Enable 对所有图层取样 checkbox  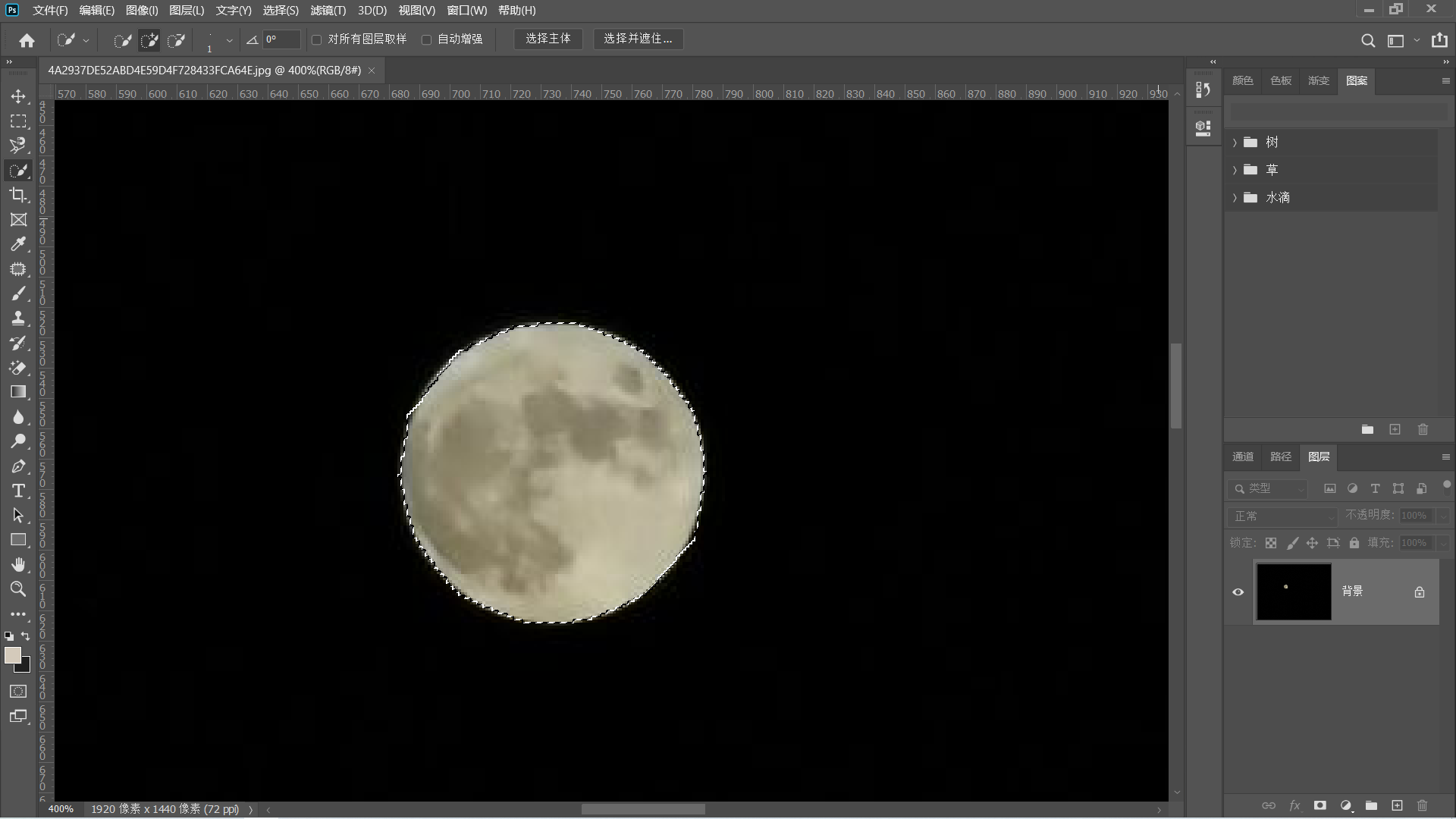tap(317, 39)
